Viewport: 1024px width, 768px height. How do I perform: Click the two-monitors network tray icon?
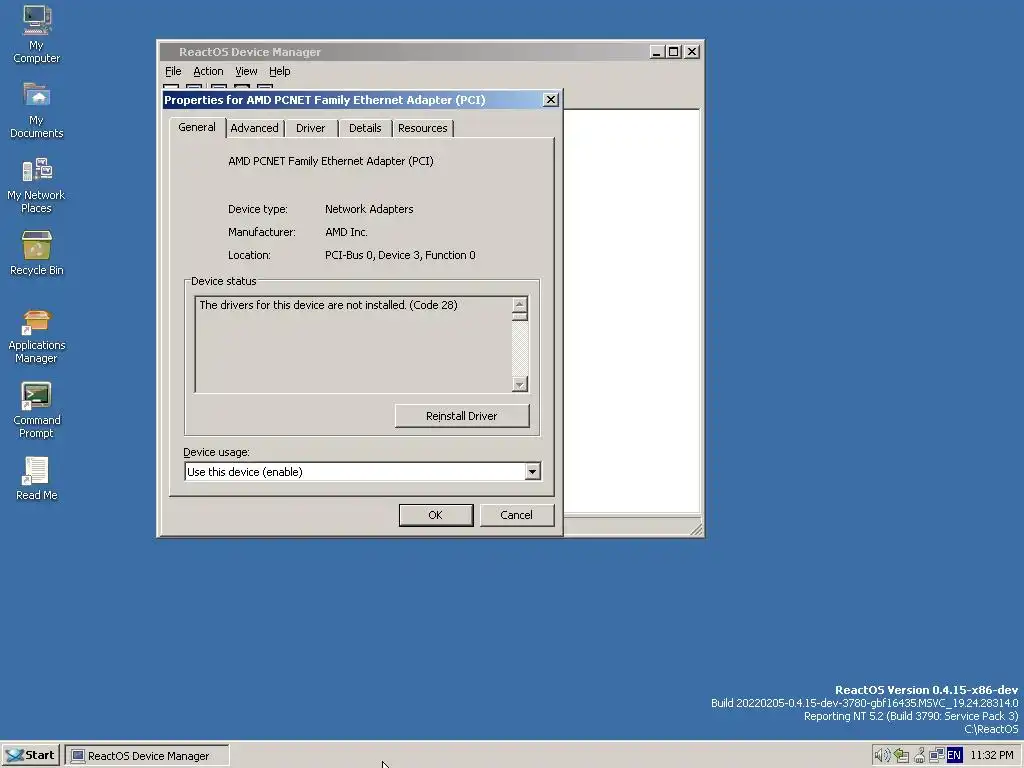click(x=936, y=756)
